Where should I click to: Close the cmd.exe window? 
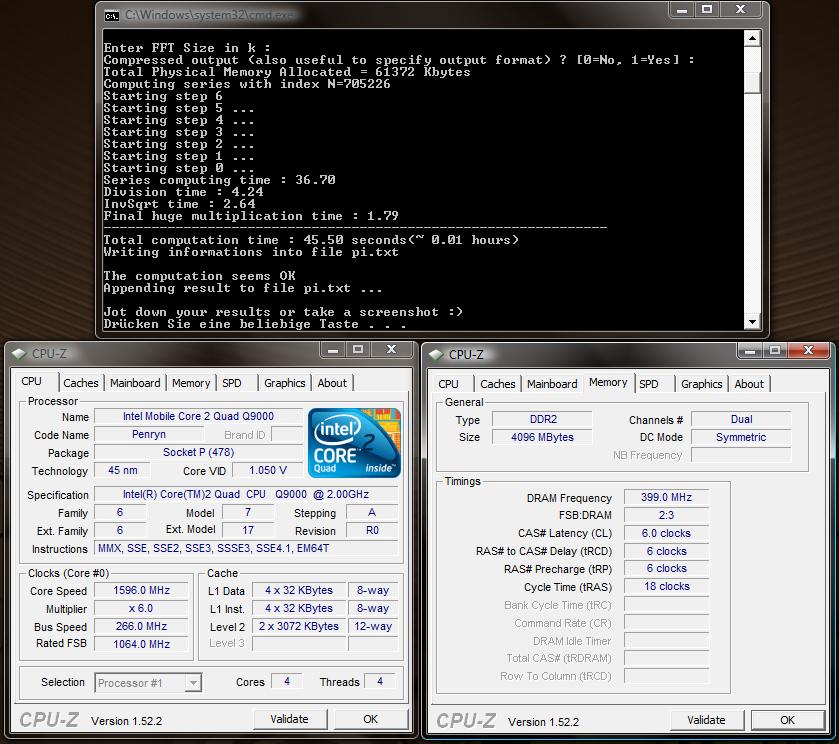(x=741, y=10)
